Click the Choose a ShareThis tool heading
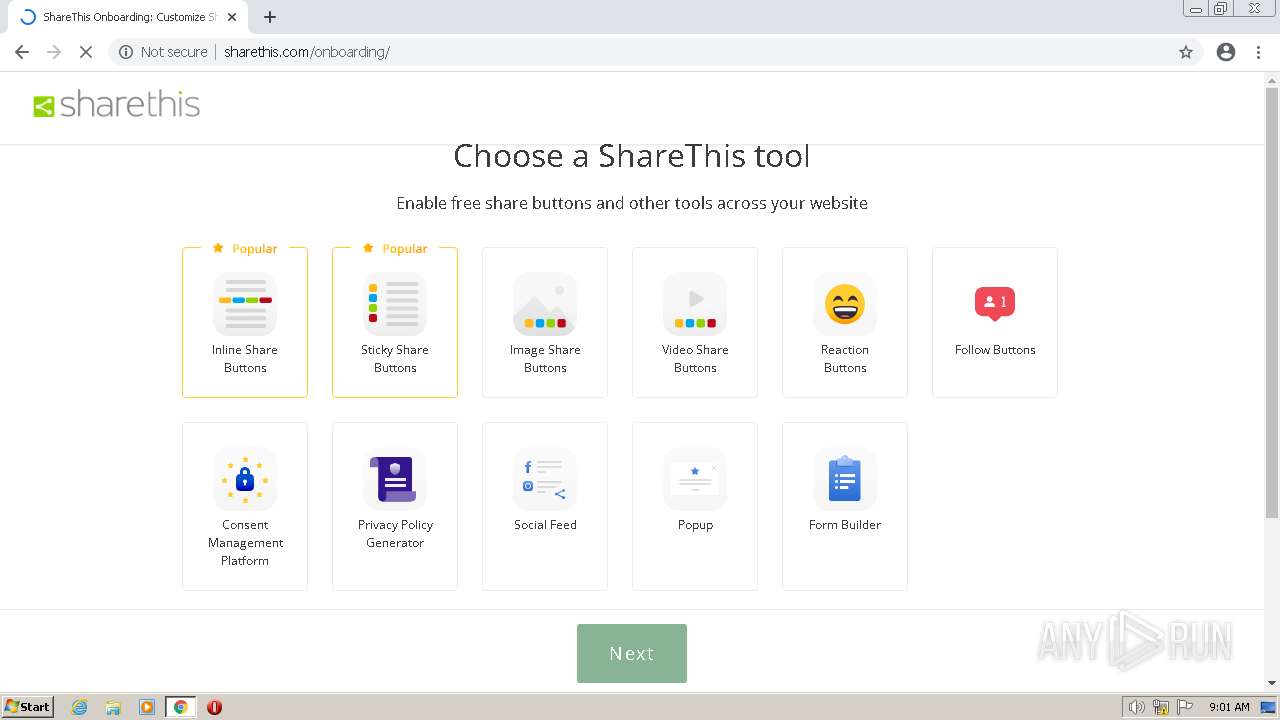 [x=632, y=156]
